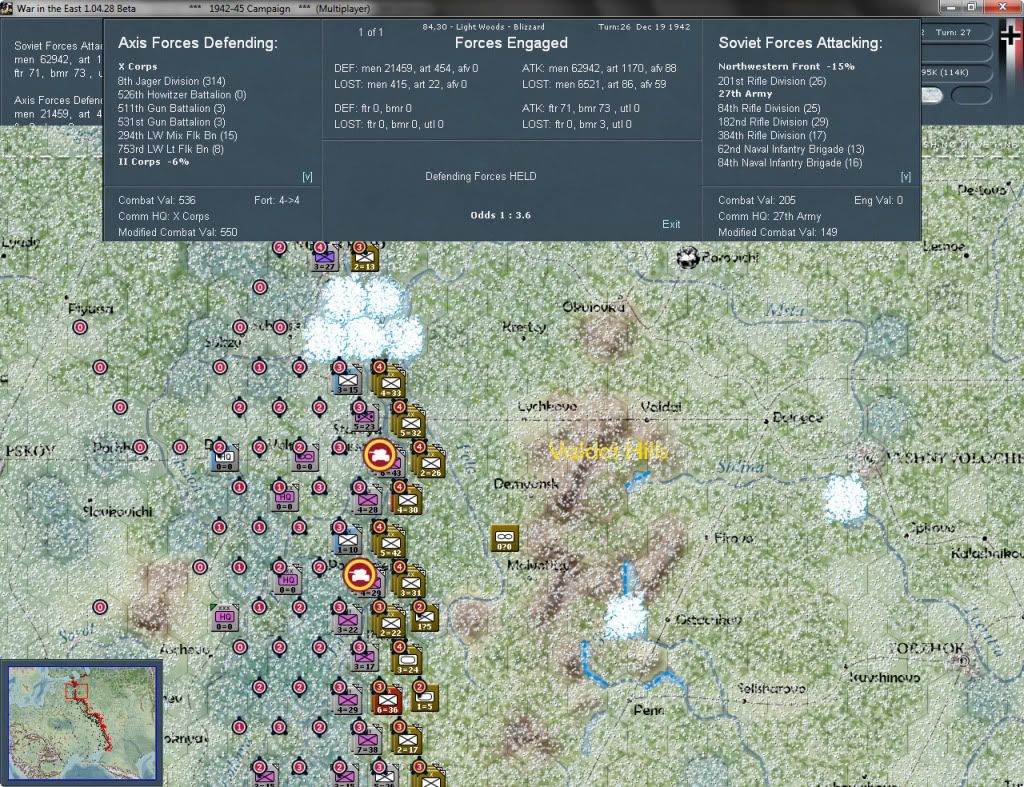This screenshot has height=787, width=1024.
Task: Expand the Axis Forces Defending unit list
Action: pos(307,176)
